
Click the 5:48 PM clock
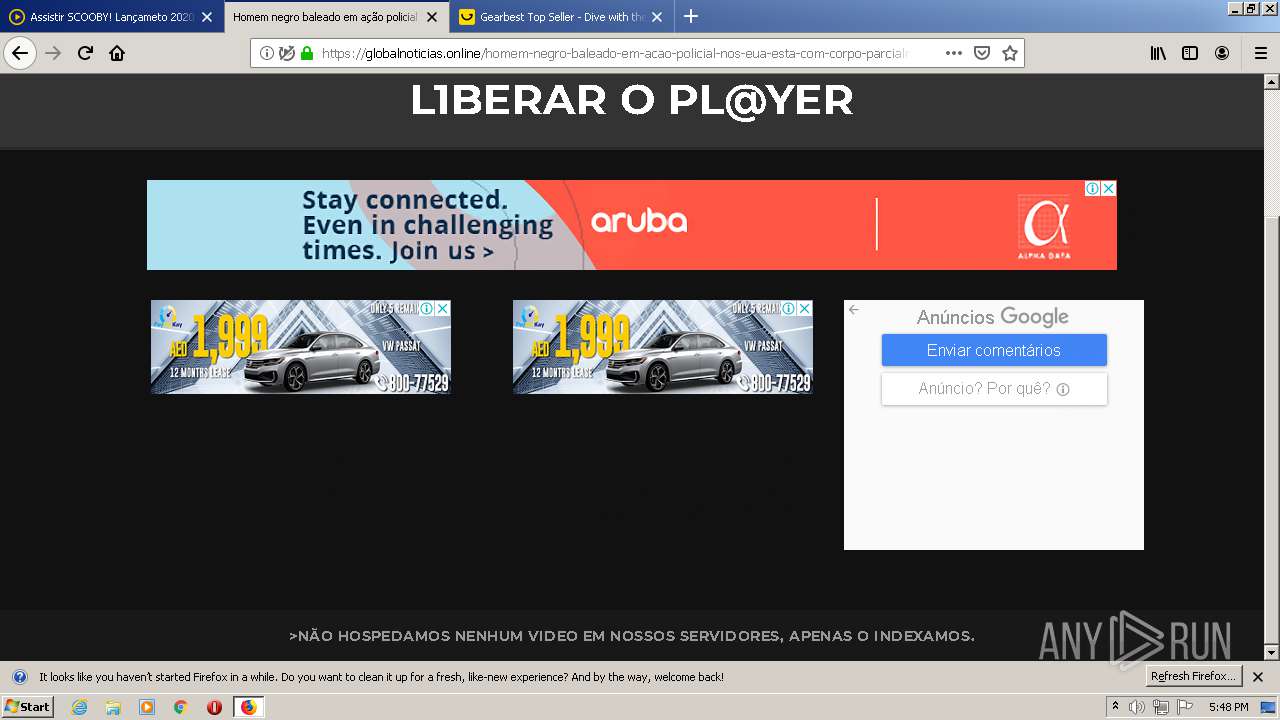coord(1228,707)
